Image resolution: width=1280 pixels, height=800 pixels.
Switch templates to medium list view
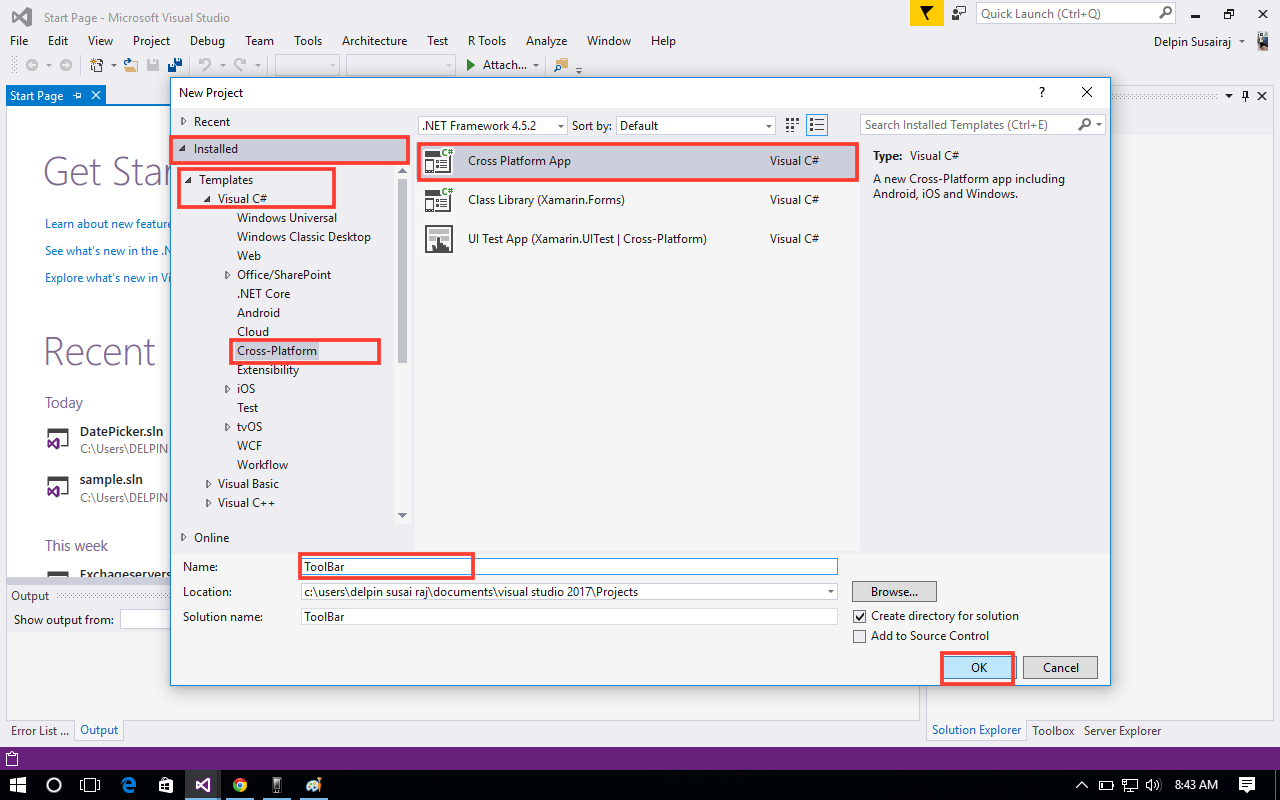[817, 125]
